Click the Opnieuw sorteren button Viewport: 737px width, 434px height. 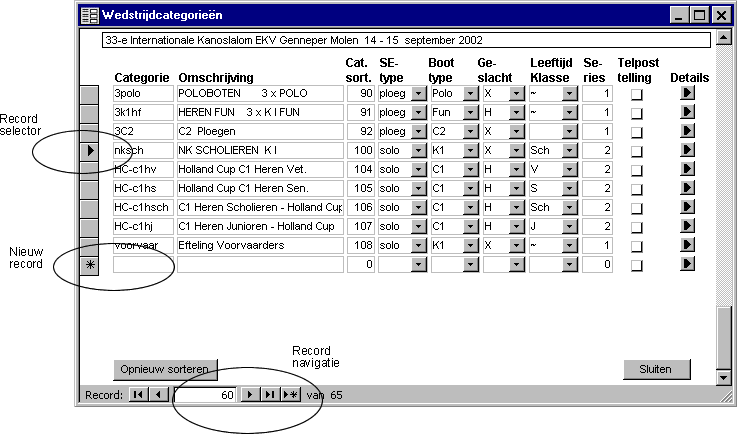165,370
